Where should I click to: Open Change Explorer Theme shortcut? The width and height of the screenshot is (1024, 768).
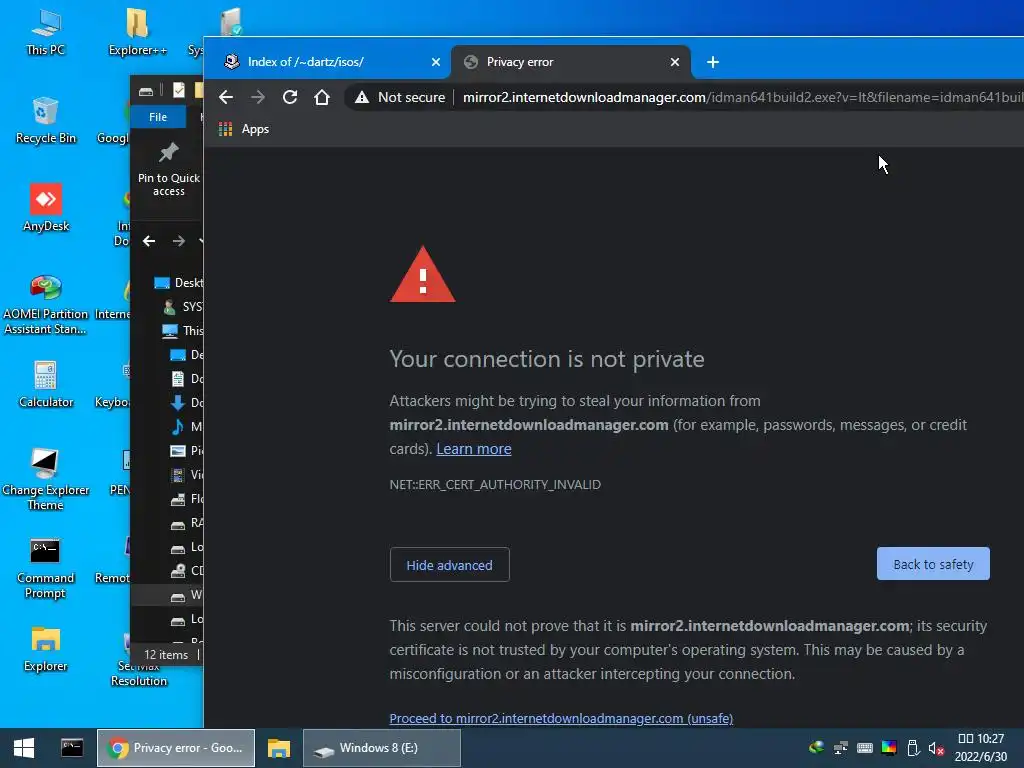coord(46,479)
